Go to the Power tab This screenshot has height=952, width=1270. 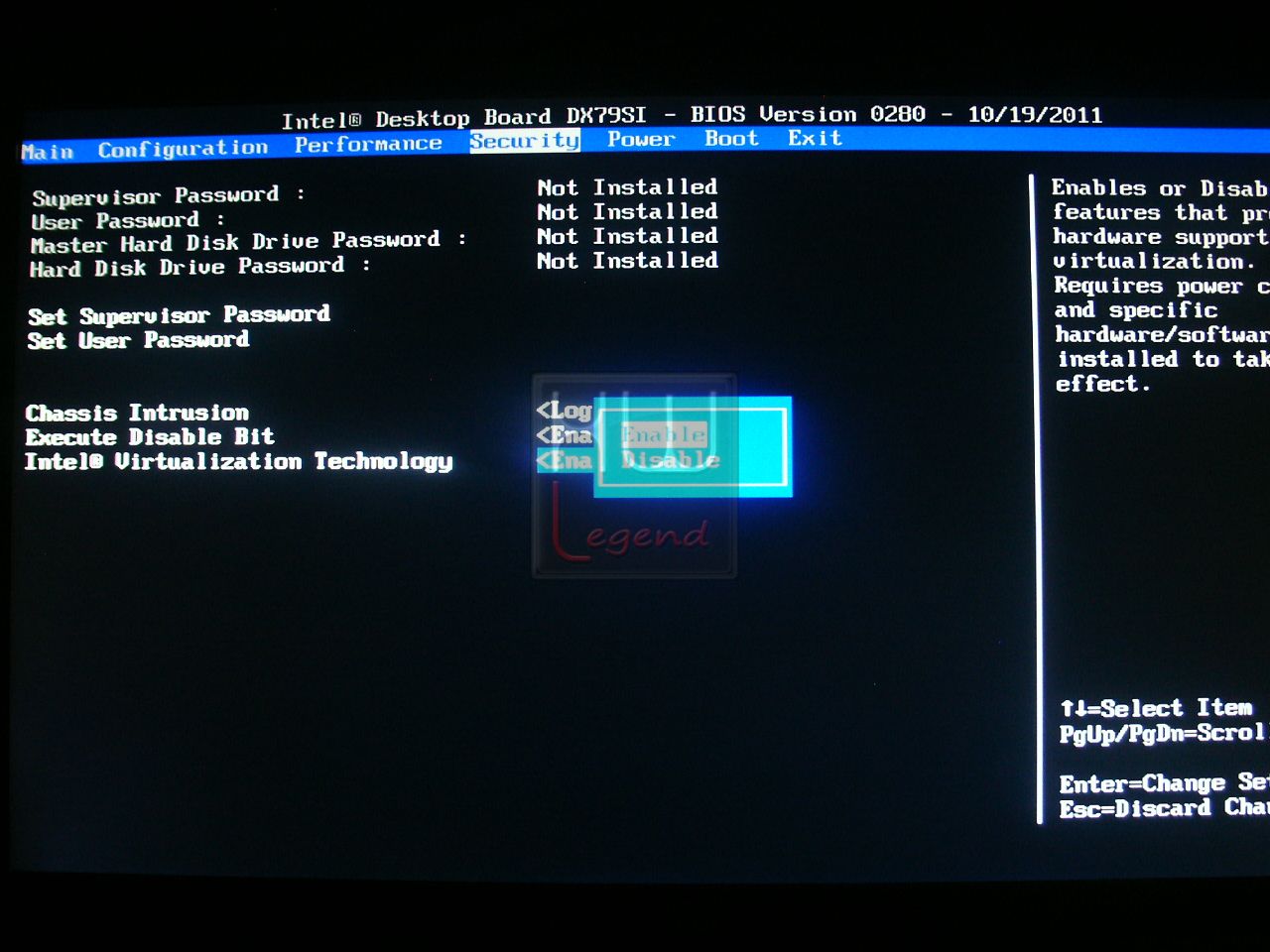point(641,139)
